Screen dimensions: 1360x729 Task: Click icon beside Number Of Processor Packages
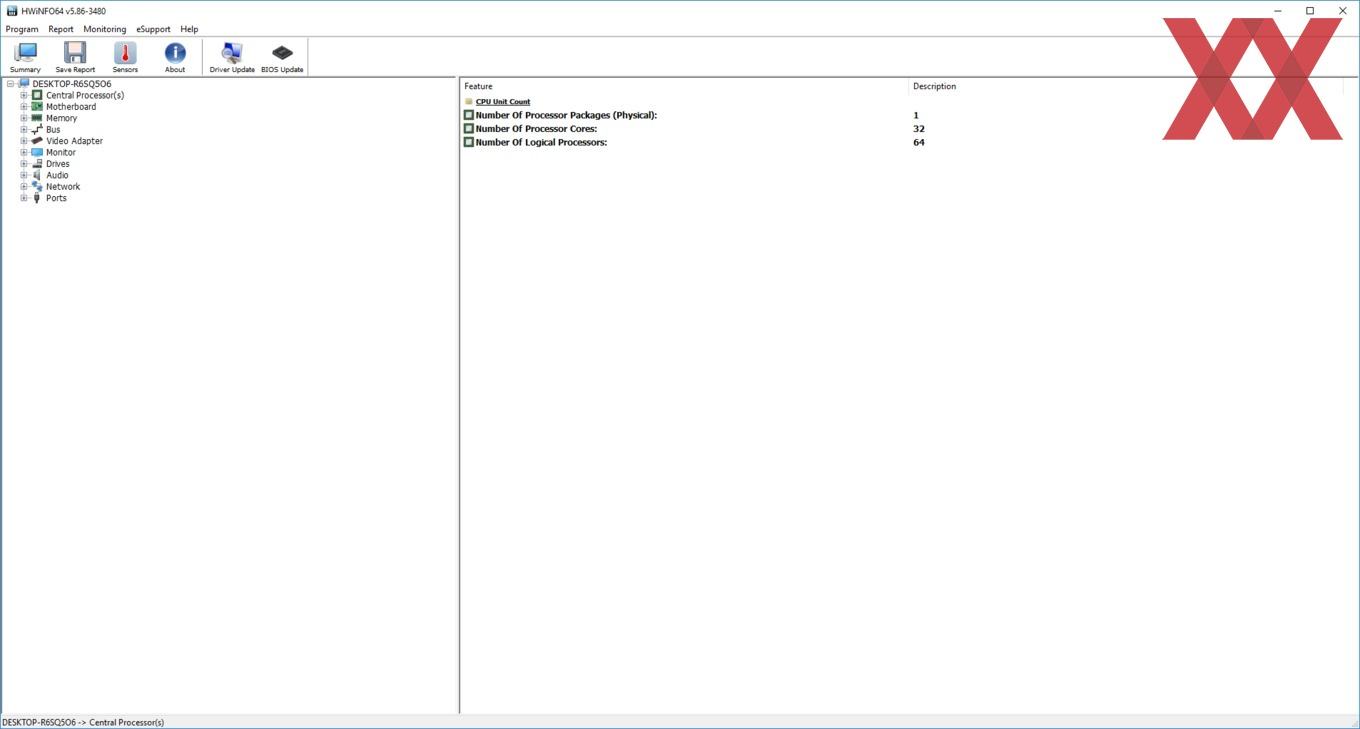tap(469, 115)
